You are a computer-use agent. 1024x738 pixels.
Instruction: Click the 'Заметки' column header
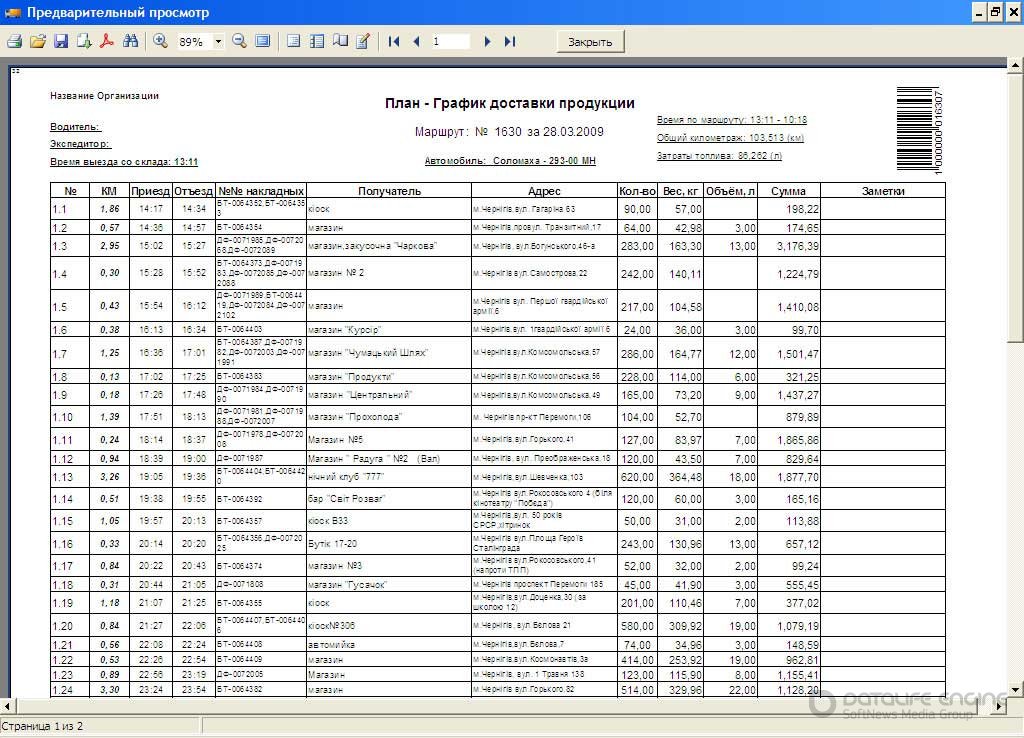click(883, 191)
